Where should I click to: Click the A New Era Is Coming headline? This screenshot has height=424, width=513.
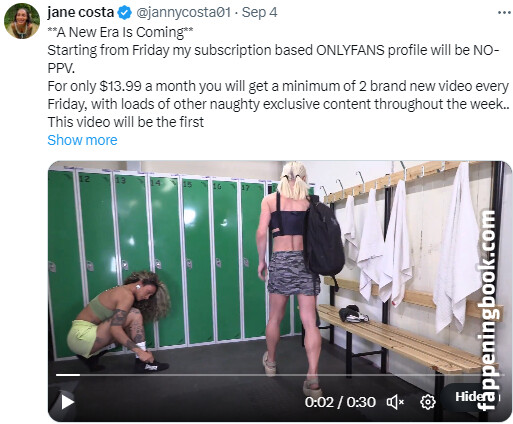120,32
